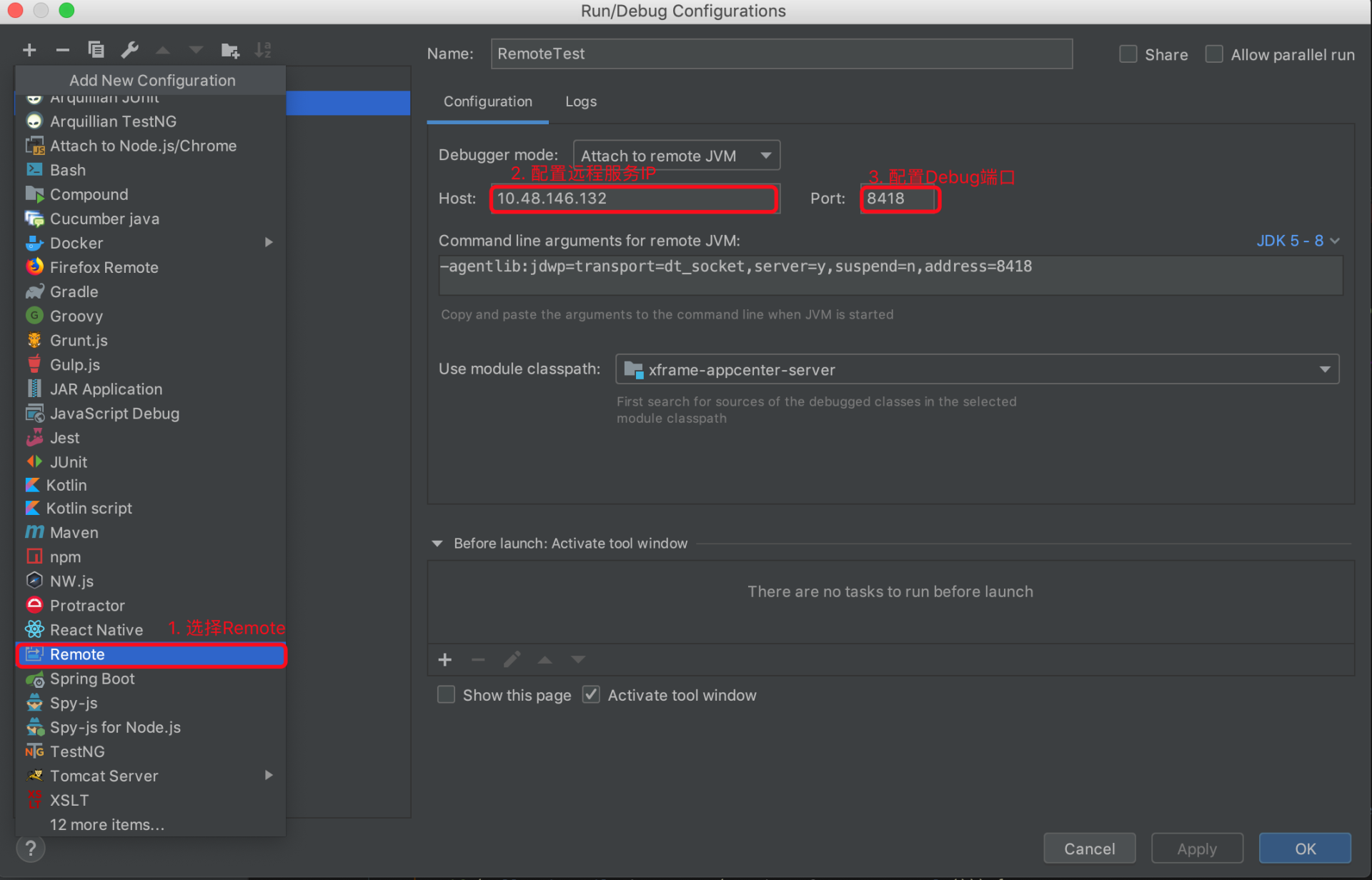Enable Allow parallel run checkbox

[x=1215, y=54]
